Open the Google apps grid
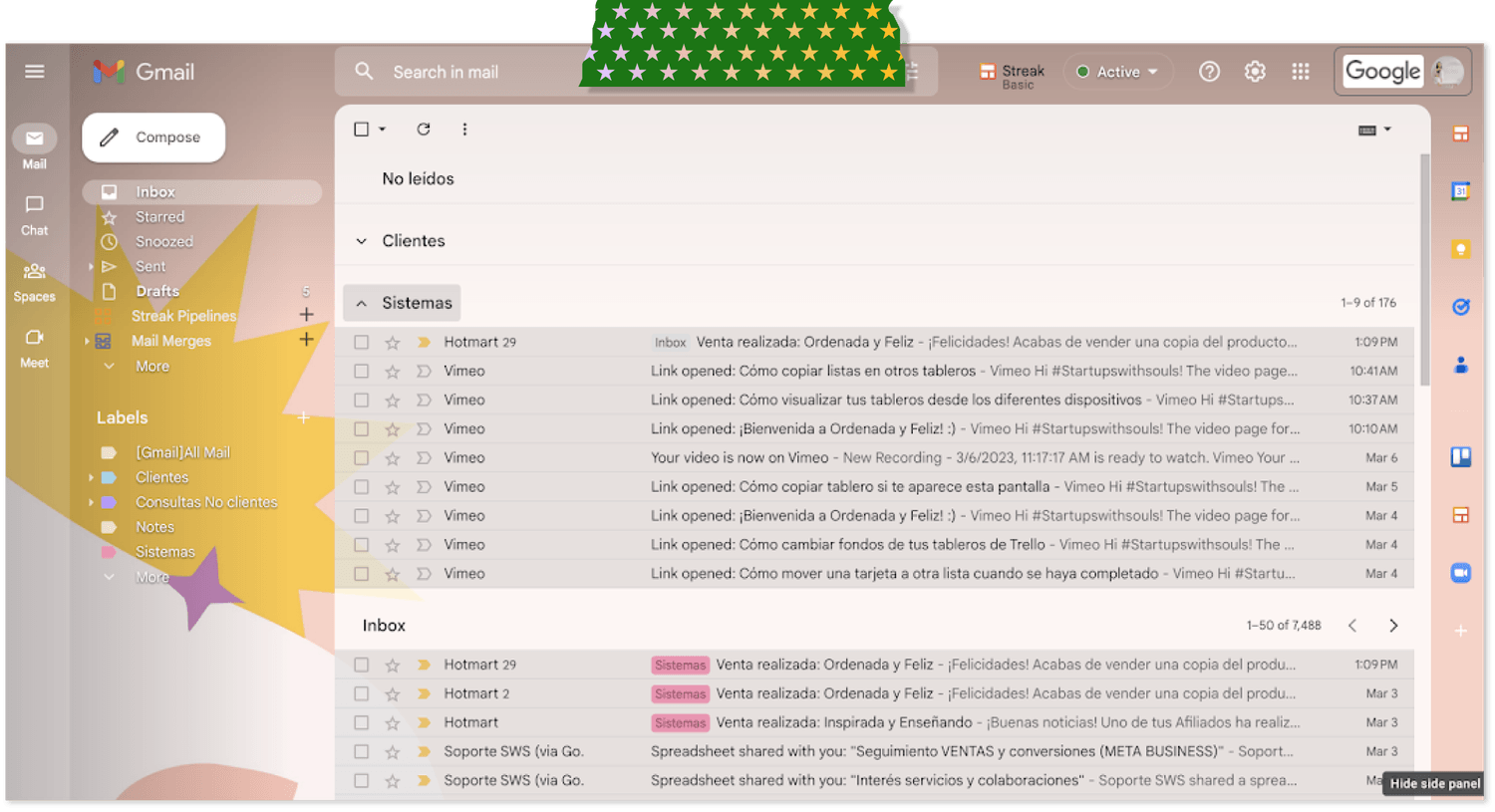1495x812 pixels. 1301,72
